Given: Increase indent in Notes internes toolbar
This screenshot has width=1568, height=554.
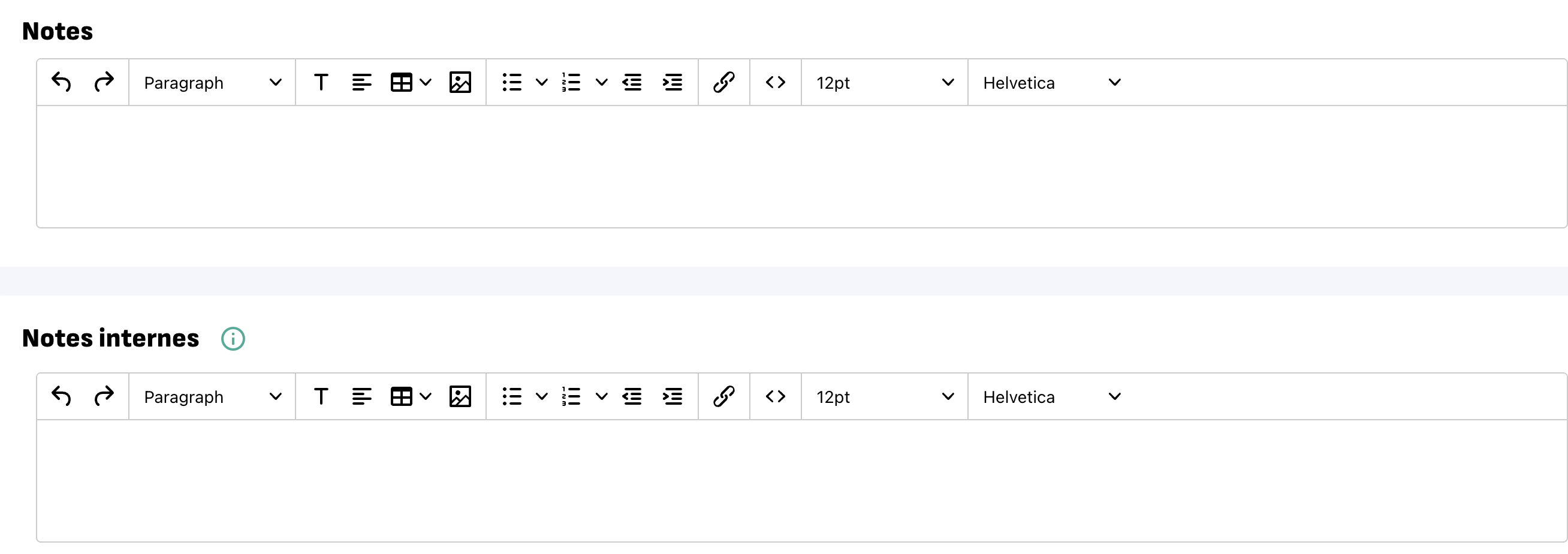Looking at the screenshot, I should pyautogui.click(x=672, y=396).
